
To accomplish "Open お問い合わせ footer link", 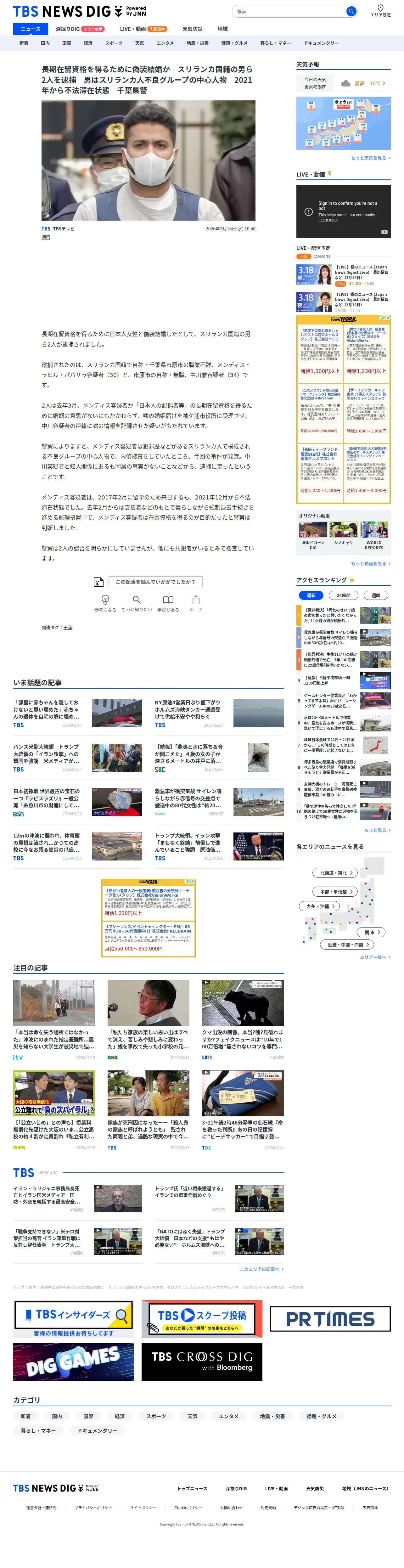I will tap(231, 1508).
